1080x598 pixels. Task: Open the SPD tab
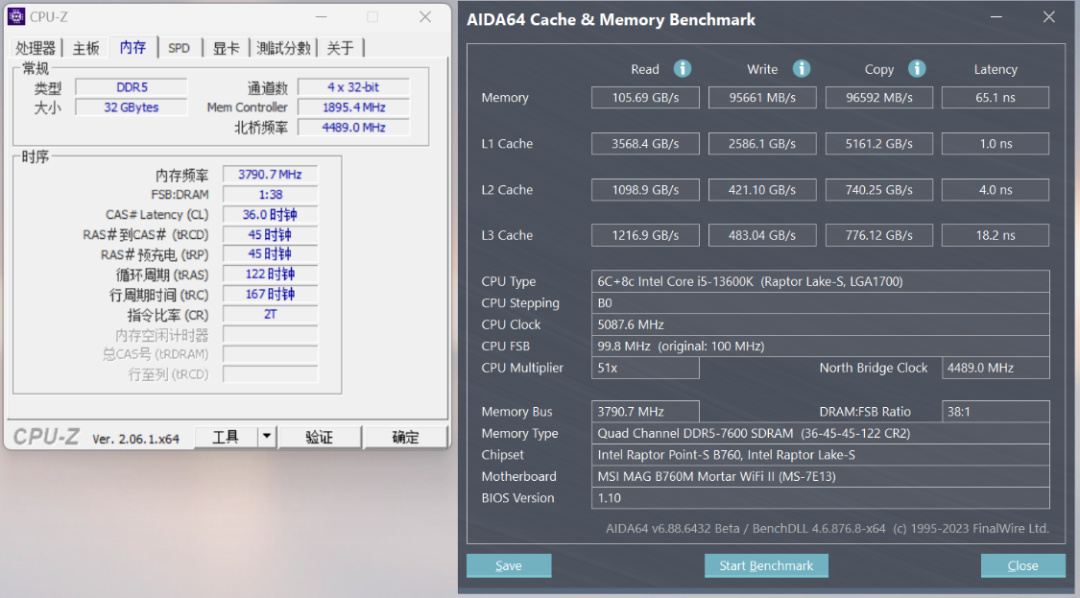[179, 48]
